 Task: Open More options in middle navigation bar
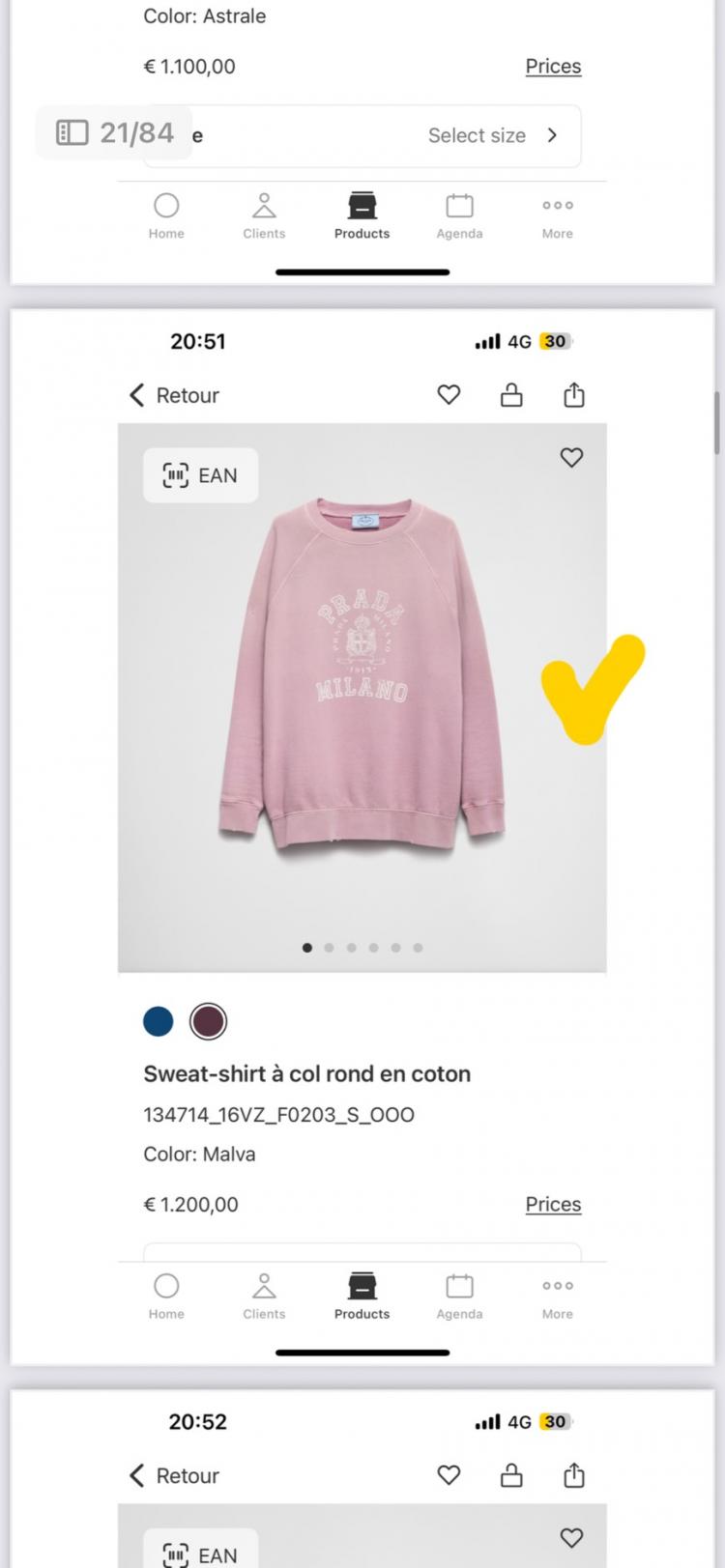pos(557,1296)
